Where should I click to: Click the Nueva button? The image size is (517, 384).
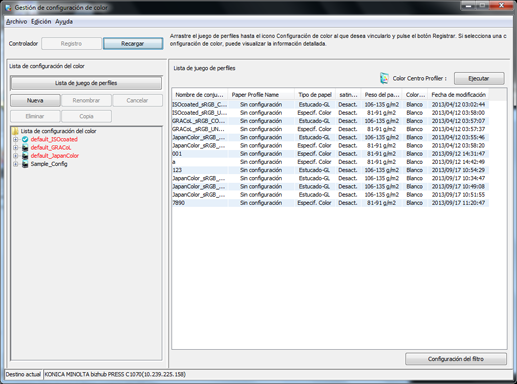(x=35, y=100)
